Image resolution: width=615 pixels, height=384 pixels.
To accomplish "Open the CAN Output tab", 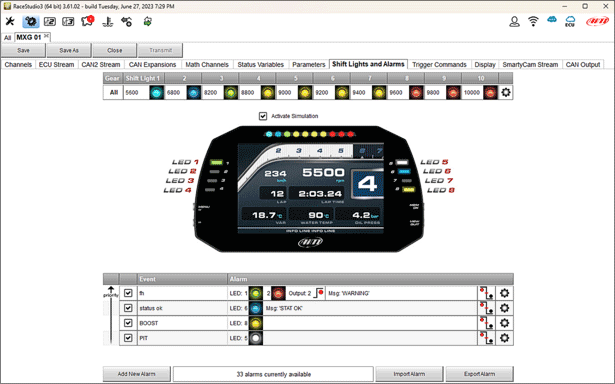I will click(583, 64).
